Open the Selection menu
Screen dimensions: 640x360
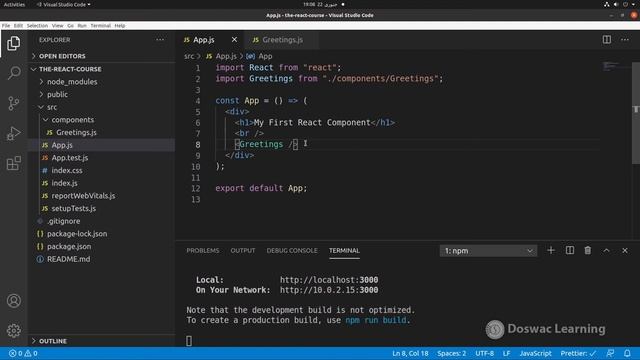click(x=37, y=26)
